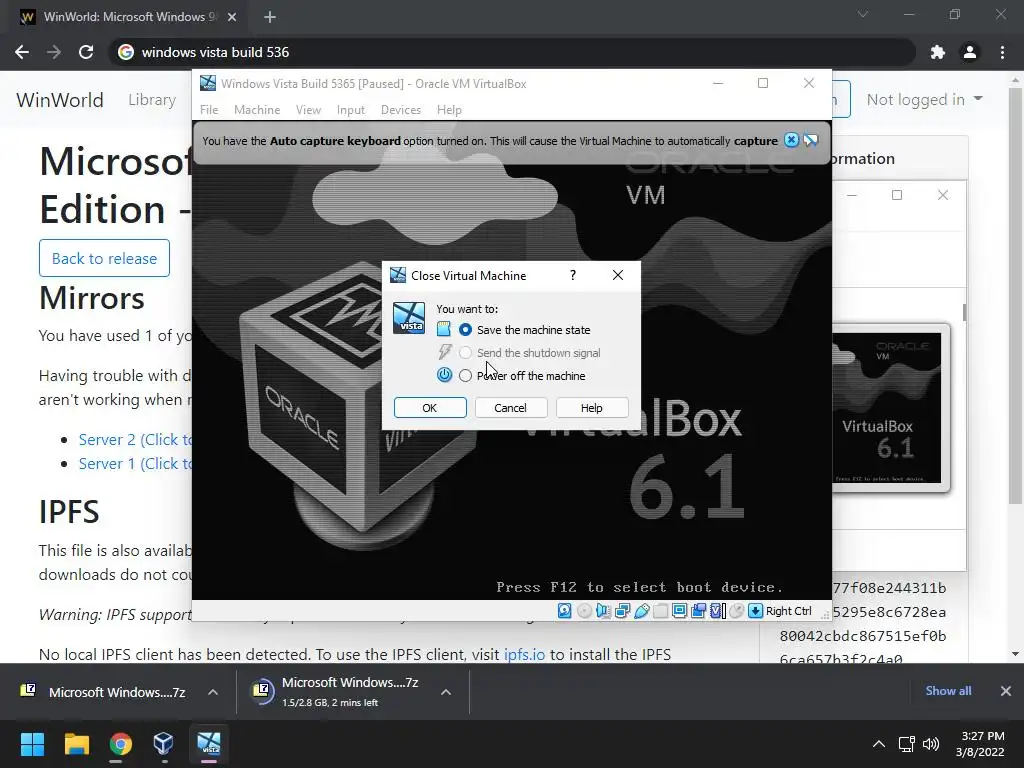Visit the ipfs.io link
This screenshot has width=1024, height=768.
coord(524,654)
